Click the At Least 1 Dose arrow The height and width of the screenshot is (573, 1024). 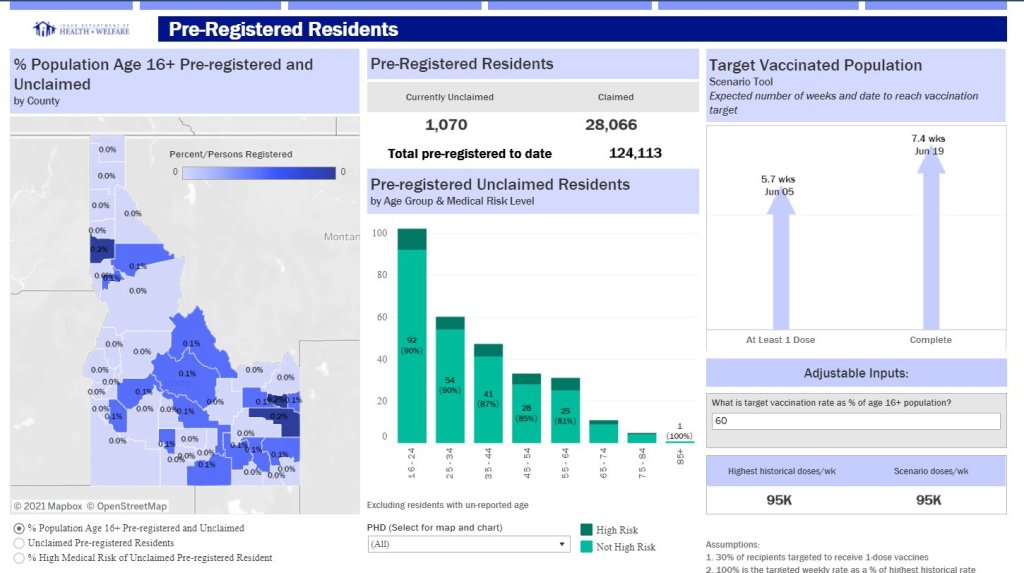779,260
